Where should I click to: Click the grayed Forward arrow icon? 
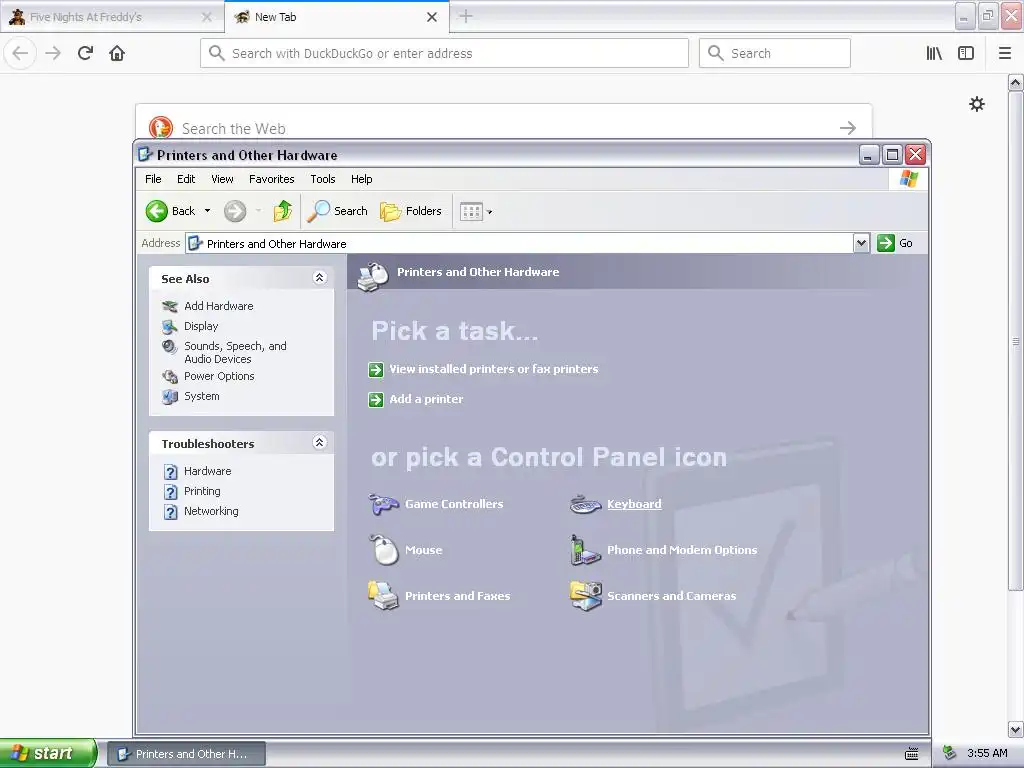pyautogui.click(x=235, y=211)
